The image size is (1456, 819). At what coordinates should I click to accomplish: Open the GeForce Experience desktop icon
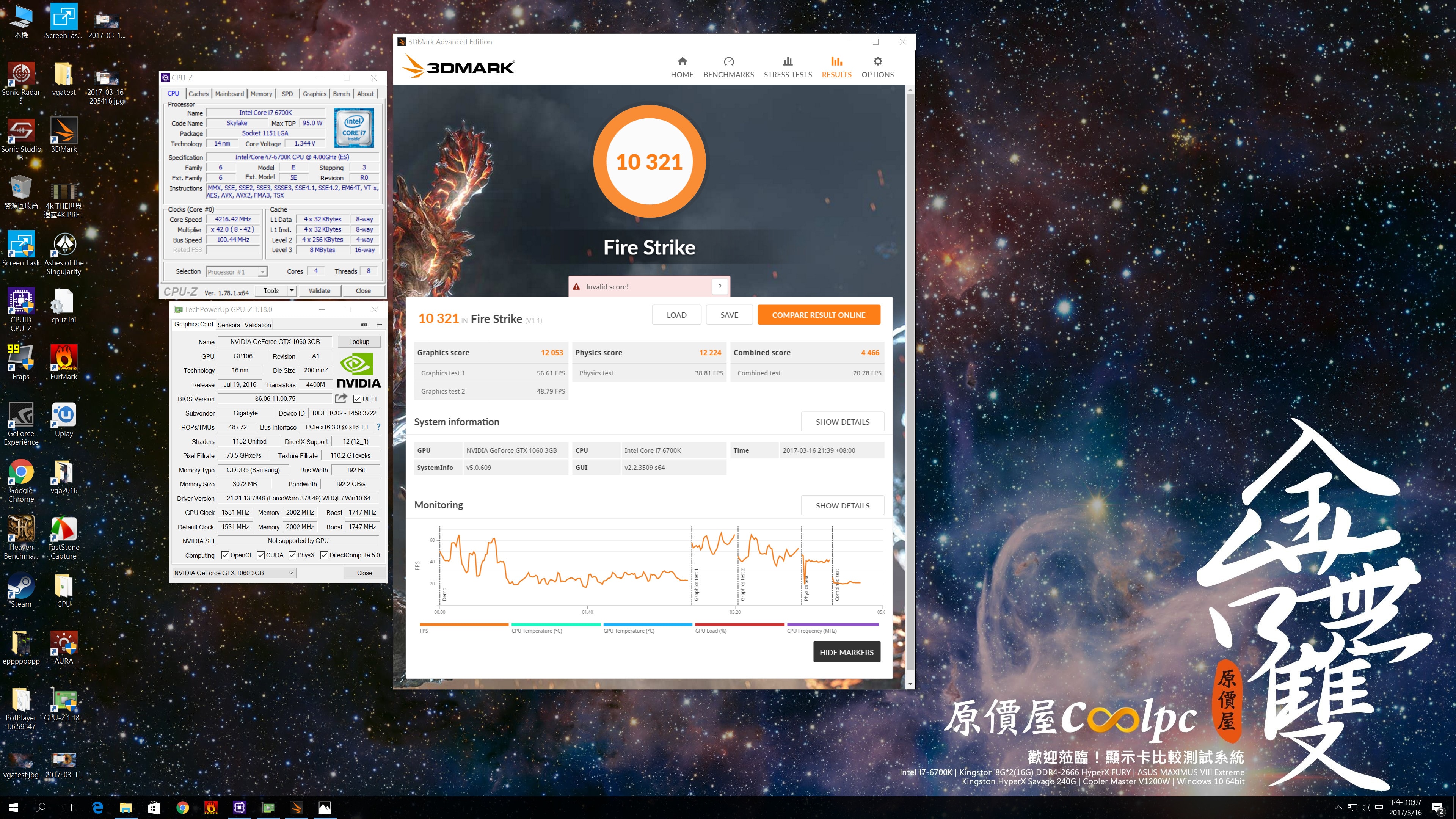(21, 424)
